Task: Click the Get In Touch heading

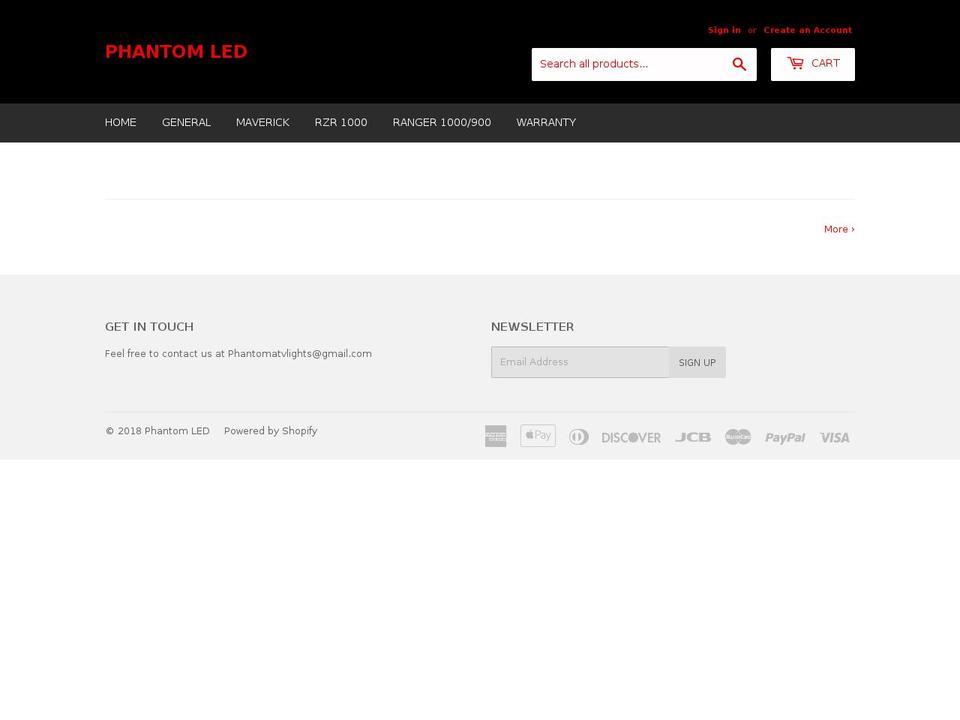Action: pos(149,327)
